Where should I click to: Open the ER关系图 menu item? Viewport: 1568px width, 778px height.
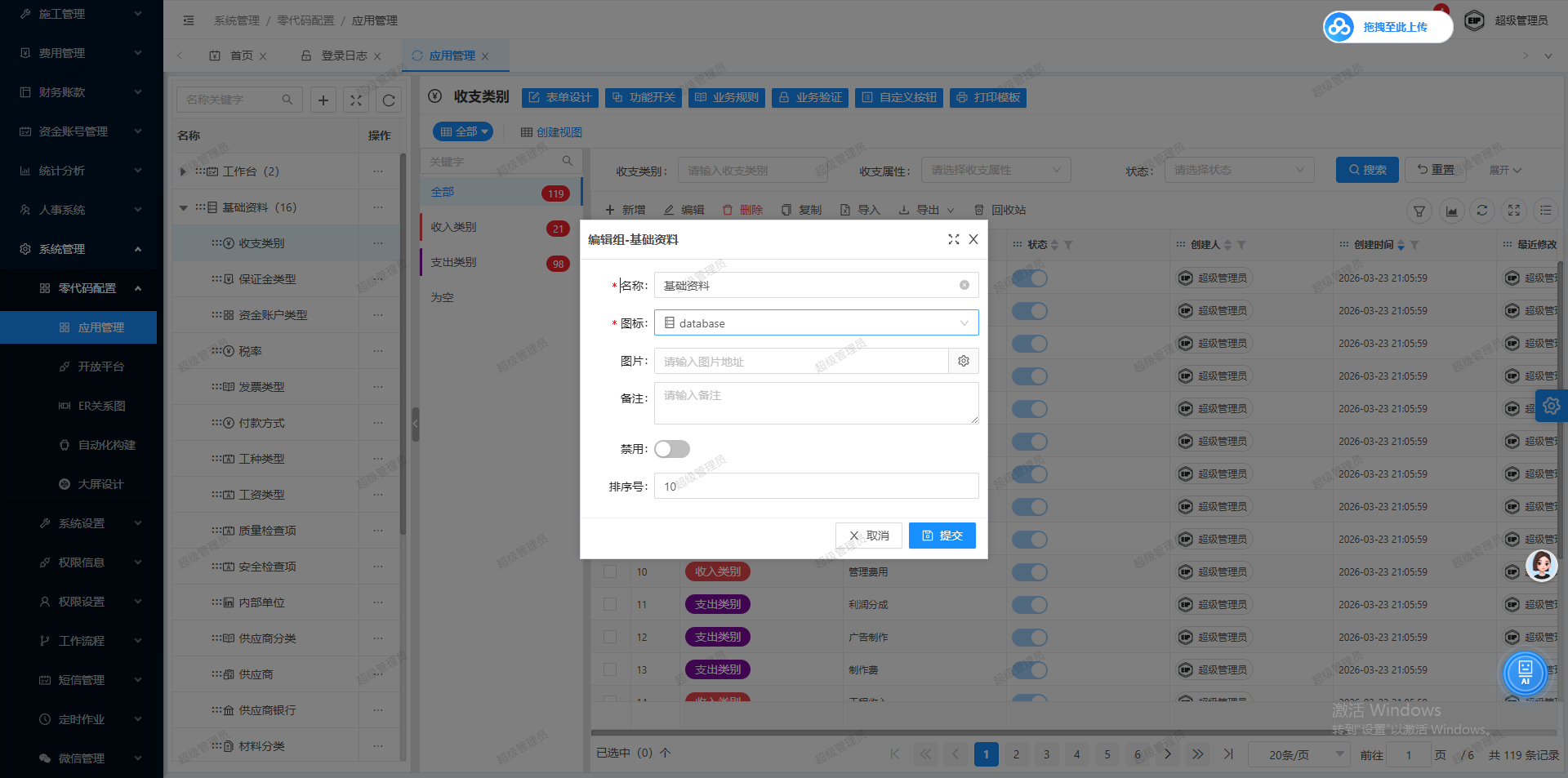101,406
